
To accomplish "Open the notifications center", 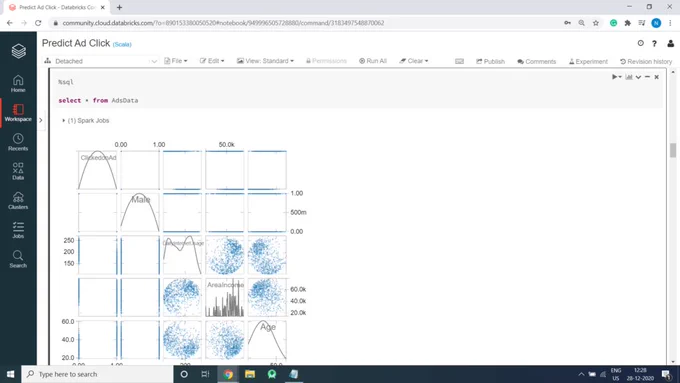I will point(667,374).
